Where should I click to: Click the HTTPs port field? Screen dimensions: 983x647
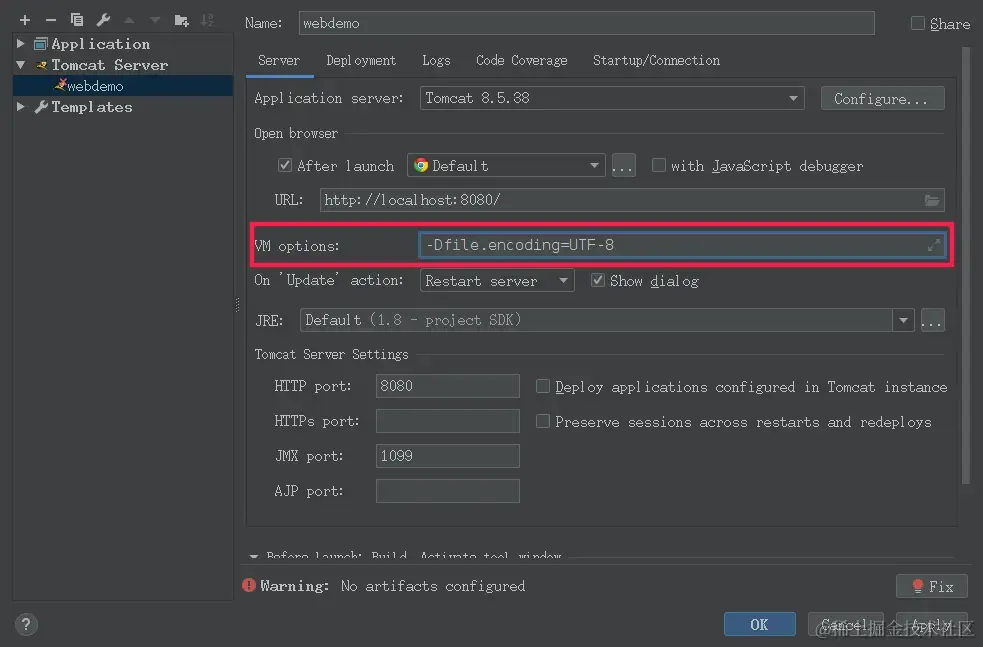(x=448, y=421)
